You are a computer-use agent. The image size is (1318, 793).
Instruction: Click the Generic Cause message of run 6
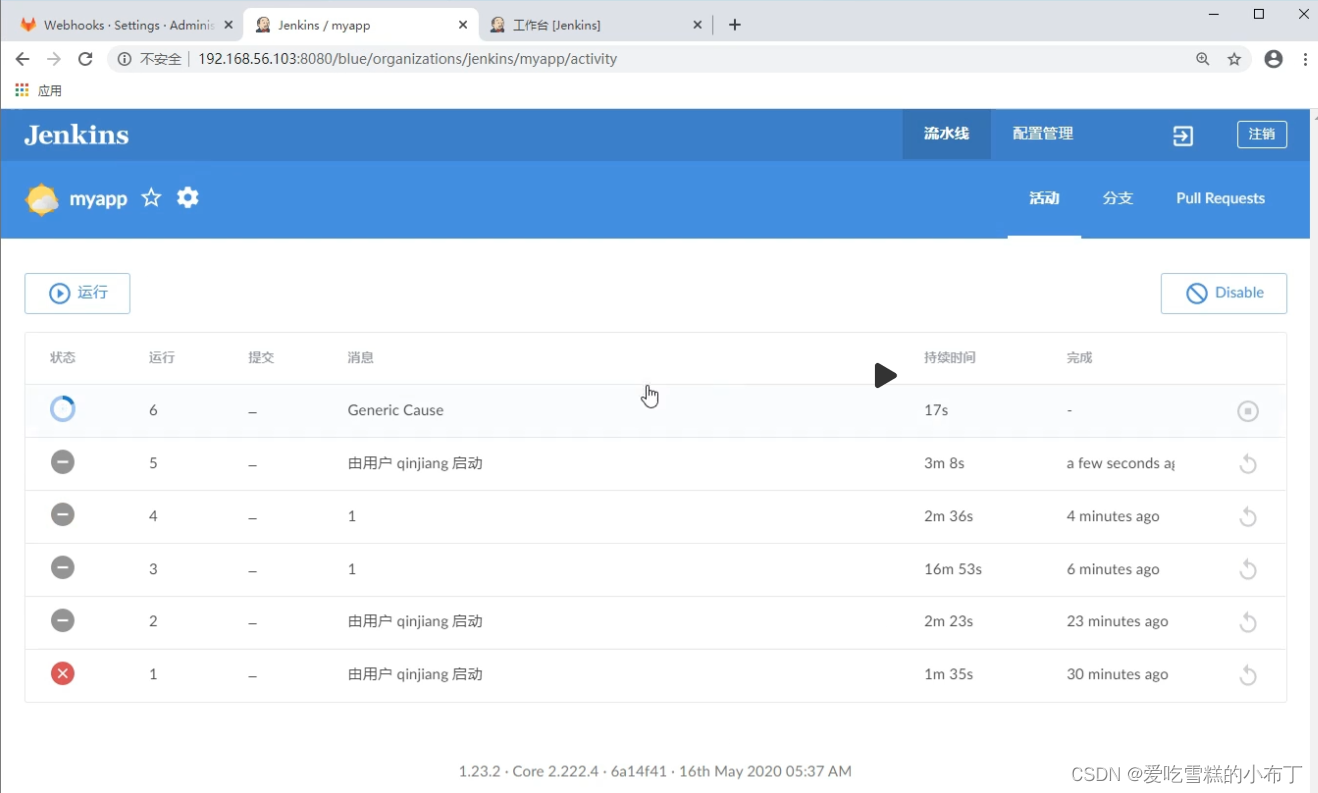tap(395, 410)
